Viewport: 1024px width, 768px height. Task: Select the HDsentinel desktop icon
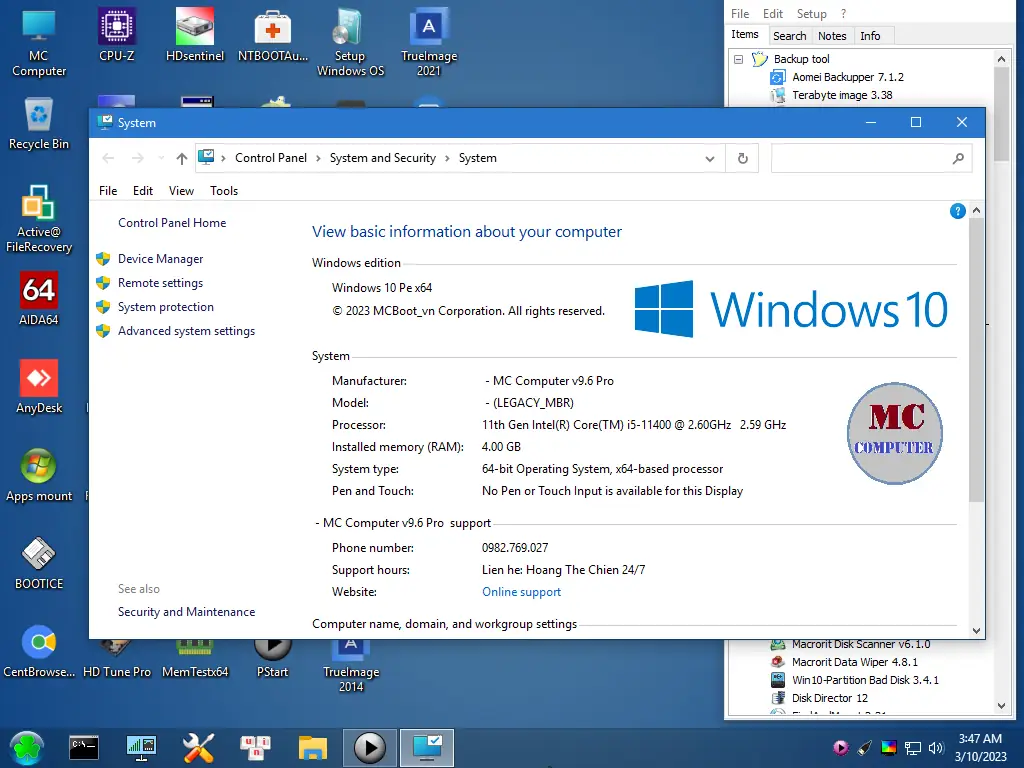195,35
